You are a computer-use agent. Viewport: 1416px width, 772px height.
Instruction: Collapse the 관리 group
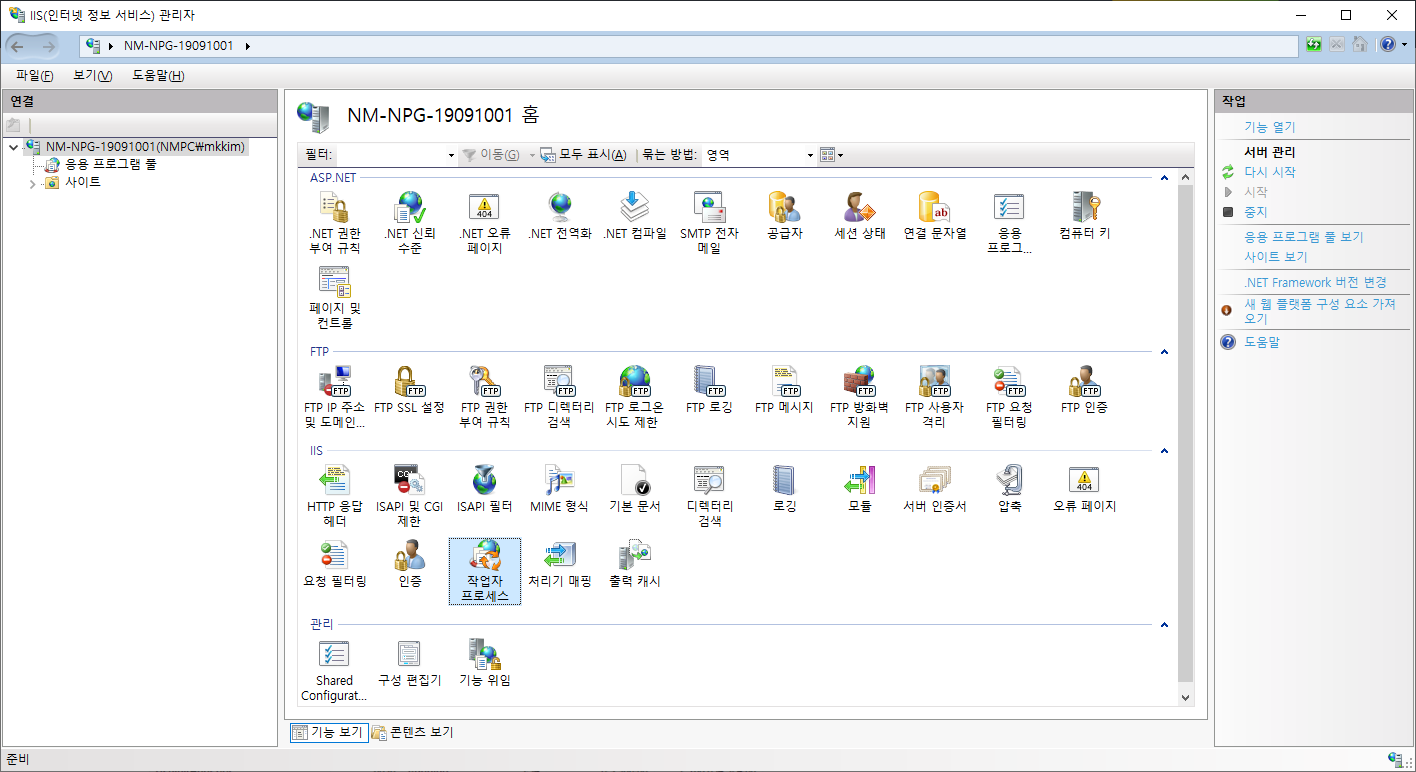point(1163,625)
